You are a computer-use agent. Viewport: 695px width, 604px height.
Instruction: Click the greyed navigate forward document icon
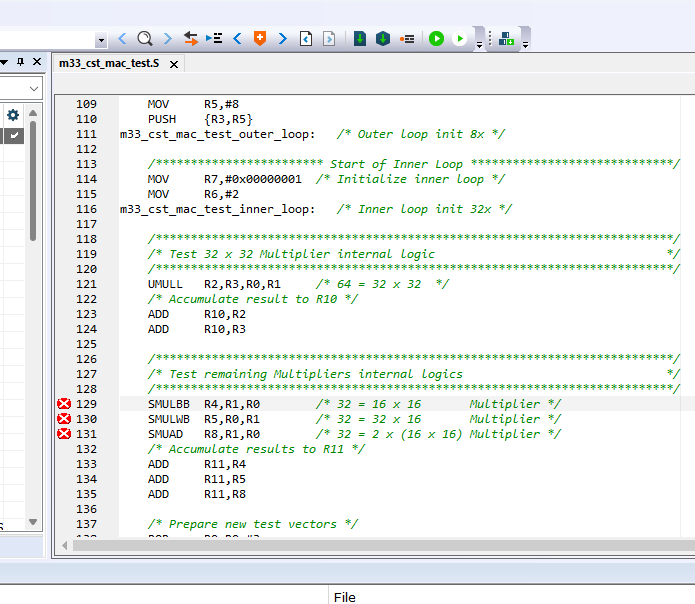[x=329, y=39]
